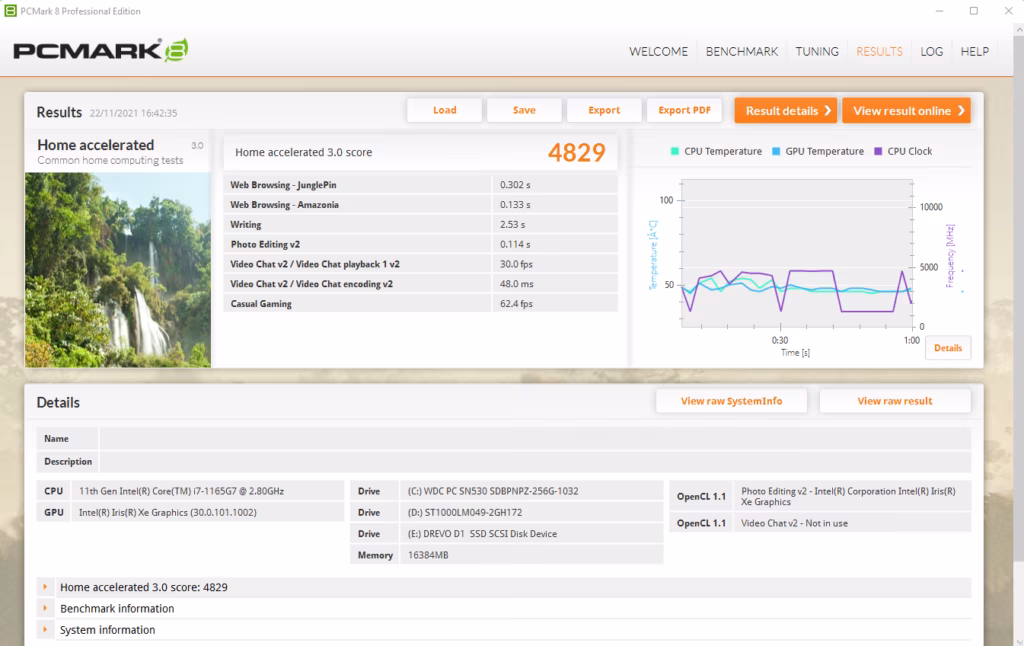Image resolution: width=1024 pixels, height=646 pixels.
Task: Minimize the PCMark 8 window
Action: pyautogui.click(x=939, y=10)
